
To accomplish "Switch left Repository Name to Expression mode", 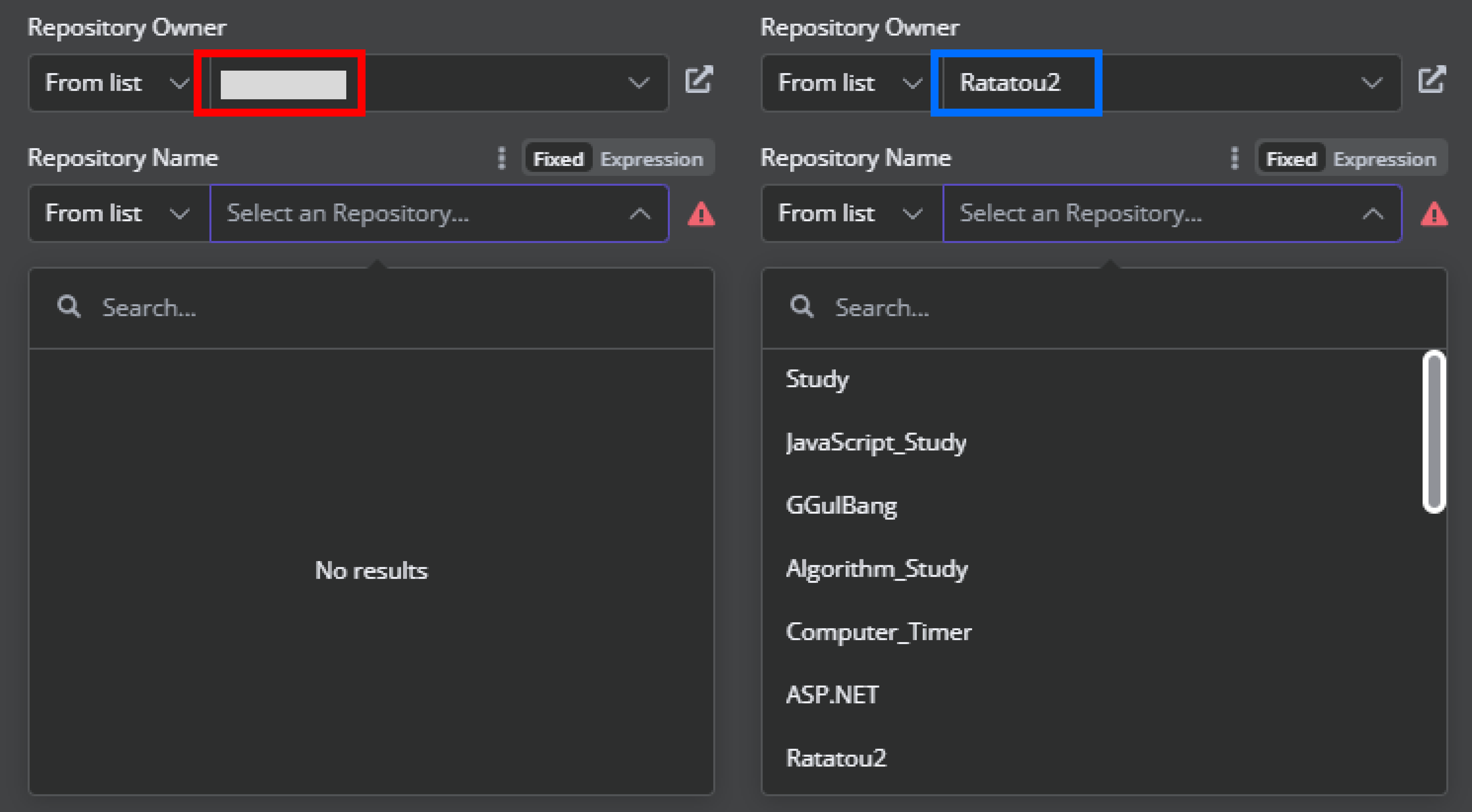I will point(652,159).
